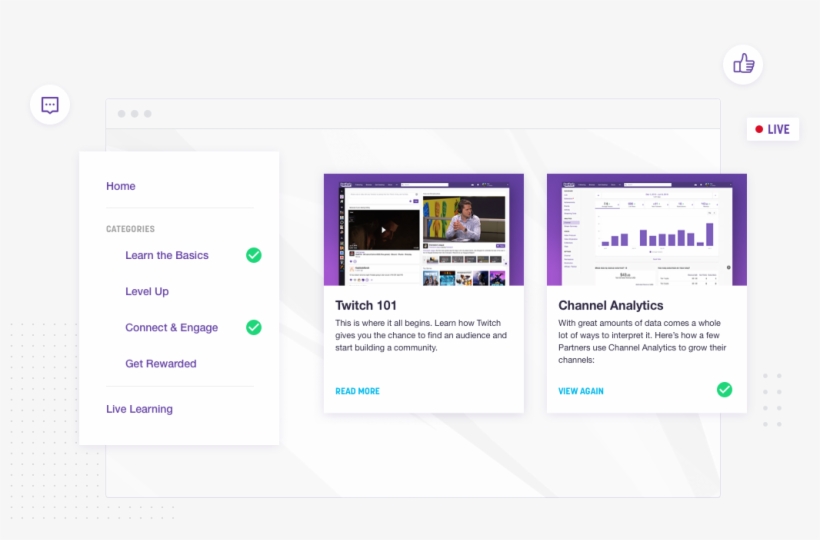The width and height of the screenshot is (820, 540).
Task: Click green checkmark beside Learn the Basics
Action: [254, 255]
